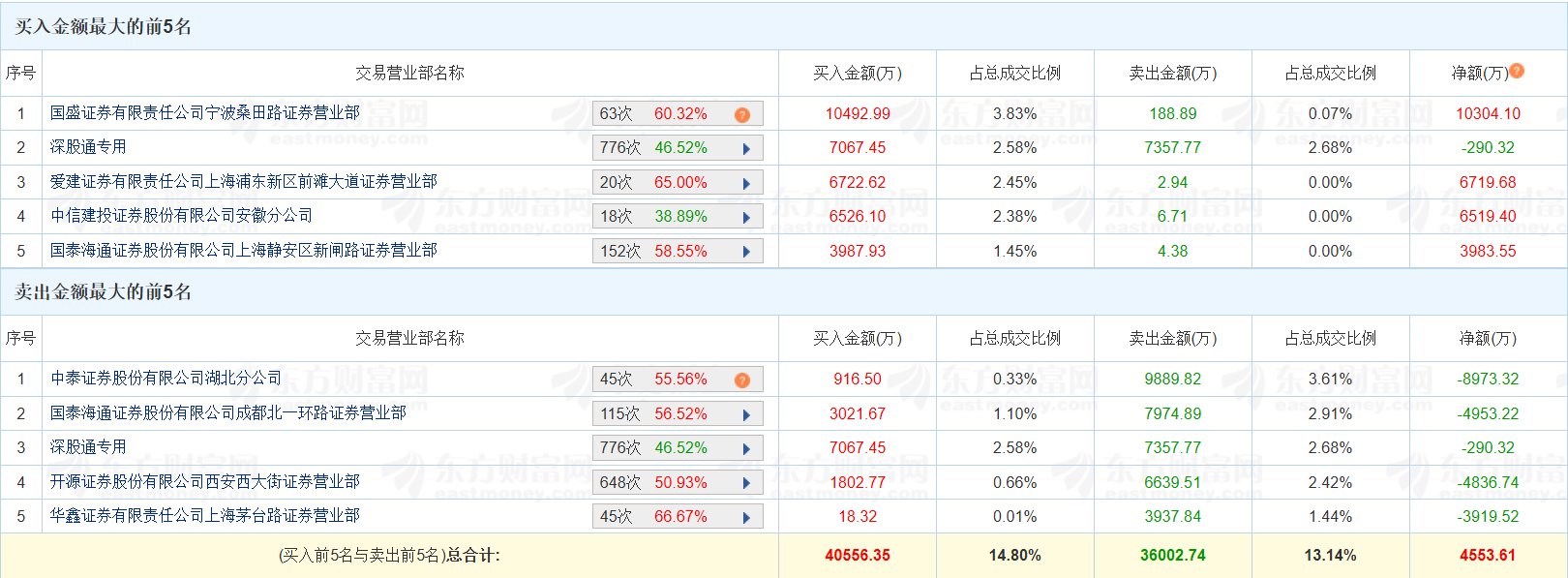This screenshot has width=1568, height=578.
Task: Expand 深股通专用 details in the buy top-5 table
Action: [x=746, y=148]
